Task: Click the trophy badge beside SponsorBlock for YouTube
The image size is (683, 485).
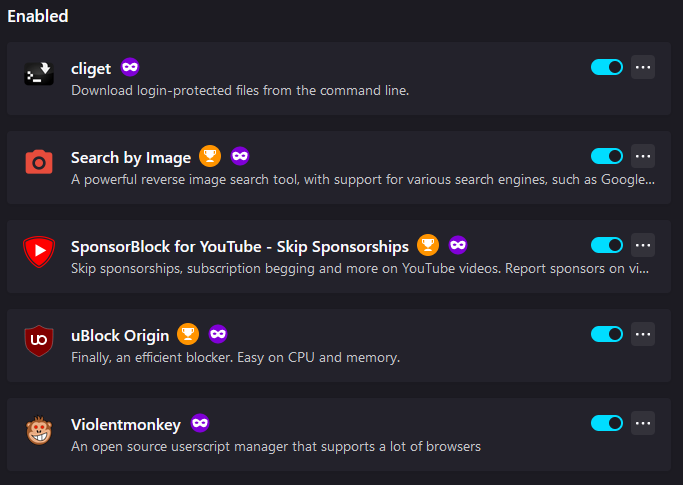Action: click(x=428, y=245)
